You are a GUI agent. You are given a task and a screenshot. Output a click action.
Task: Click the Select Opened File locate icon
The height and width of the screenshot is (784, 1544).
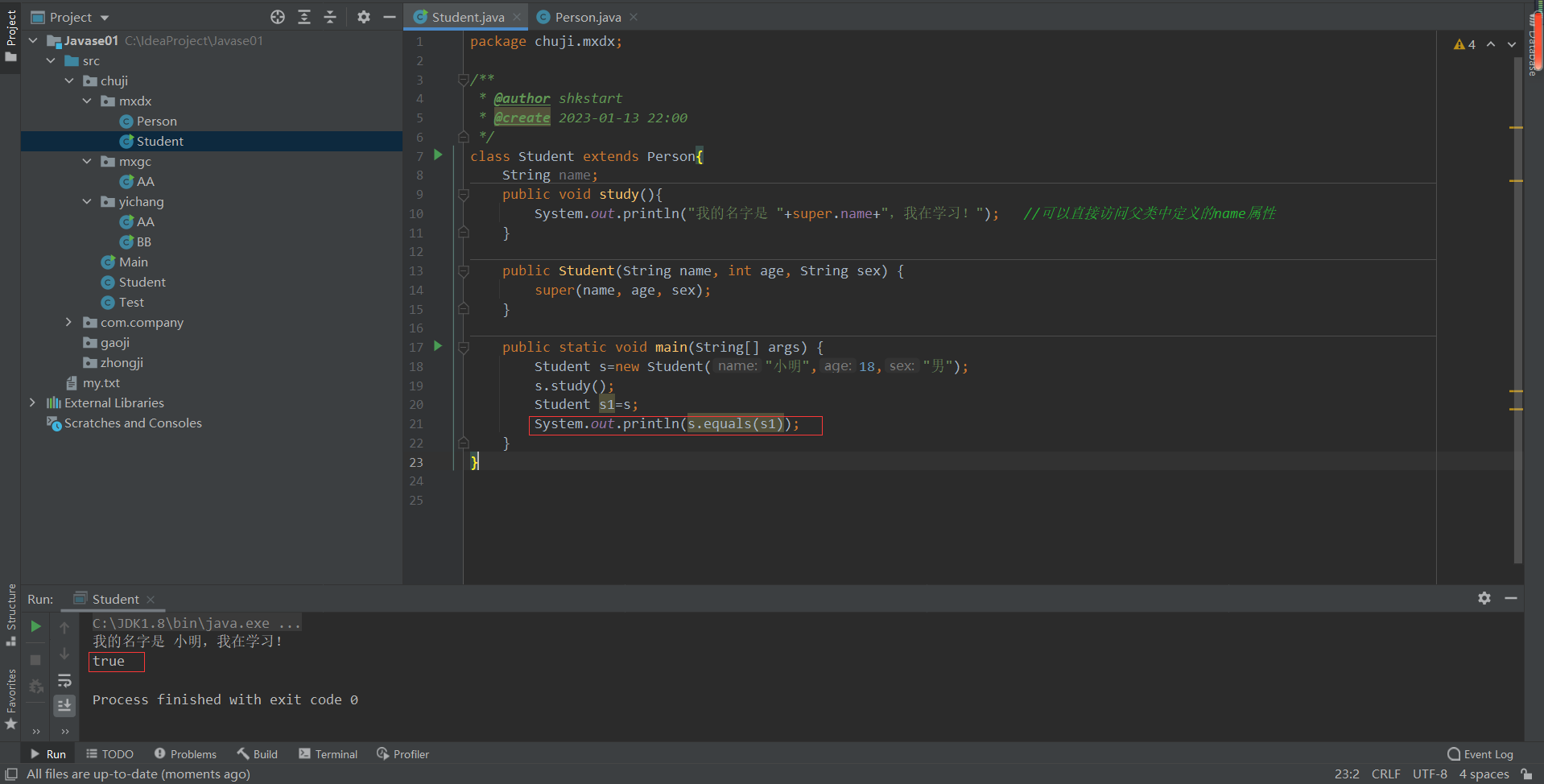pos(278,17)
